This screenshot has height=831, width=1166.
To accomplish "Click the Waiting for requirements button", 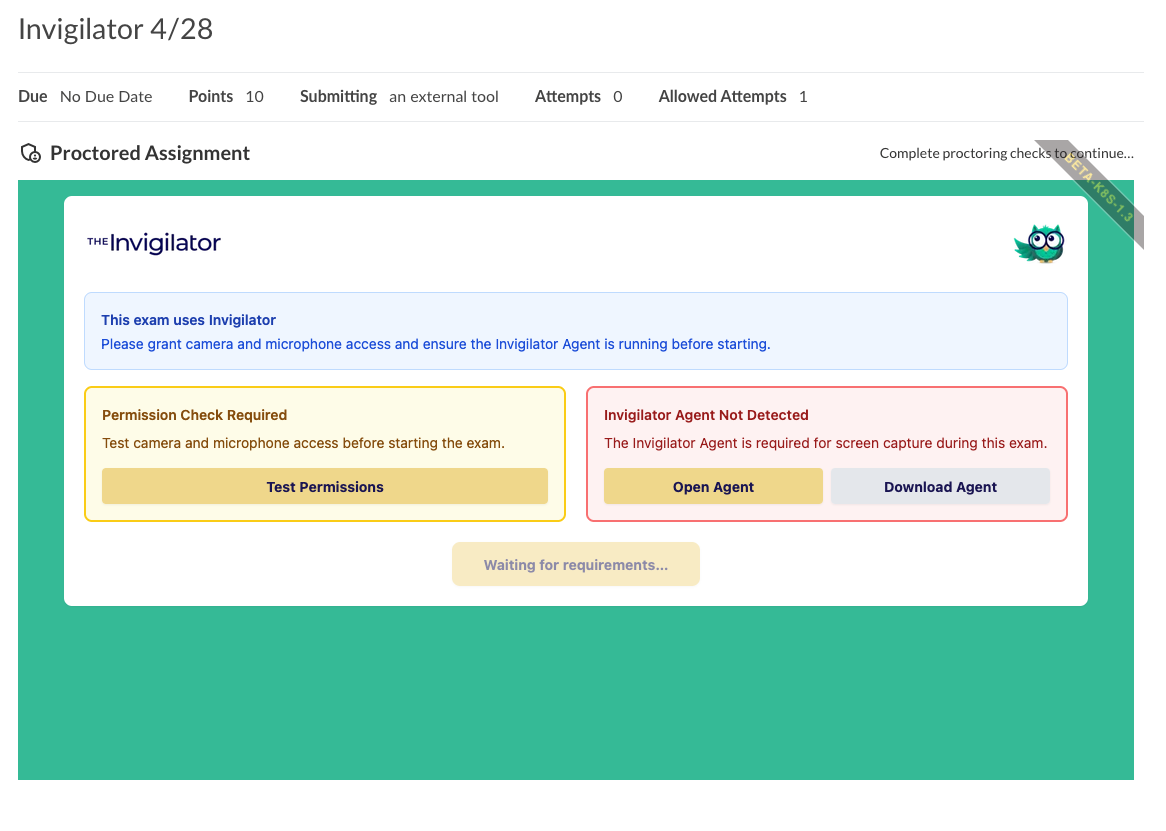I will pyautogui.click(x=575, y=565).
